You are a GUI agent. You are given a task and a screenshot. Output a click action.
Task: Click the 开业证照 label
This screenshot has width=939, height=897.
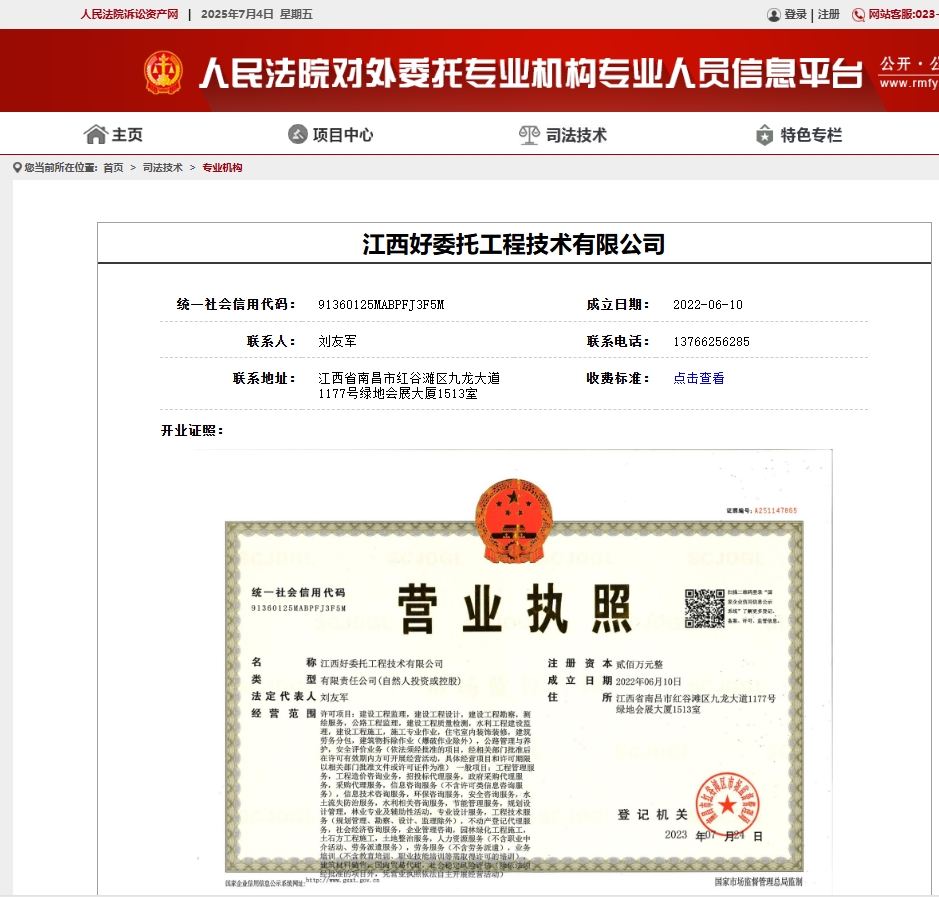[x=192, y=431]
